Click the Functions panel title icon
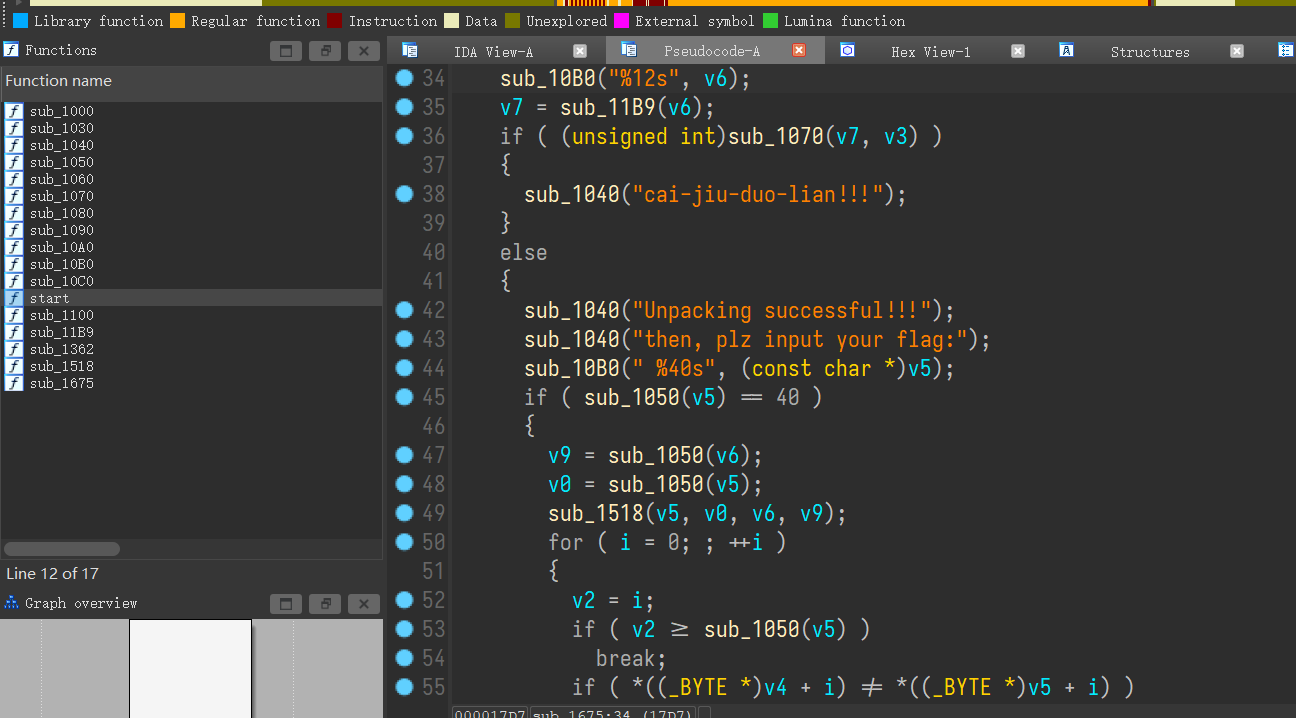Viewport: 1296px width, 718px height. (x=12, y=50)
